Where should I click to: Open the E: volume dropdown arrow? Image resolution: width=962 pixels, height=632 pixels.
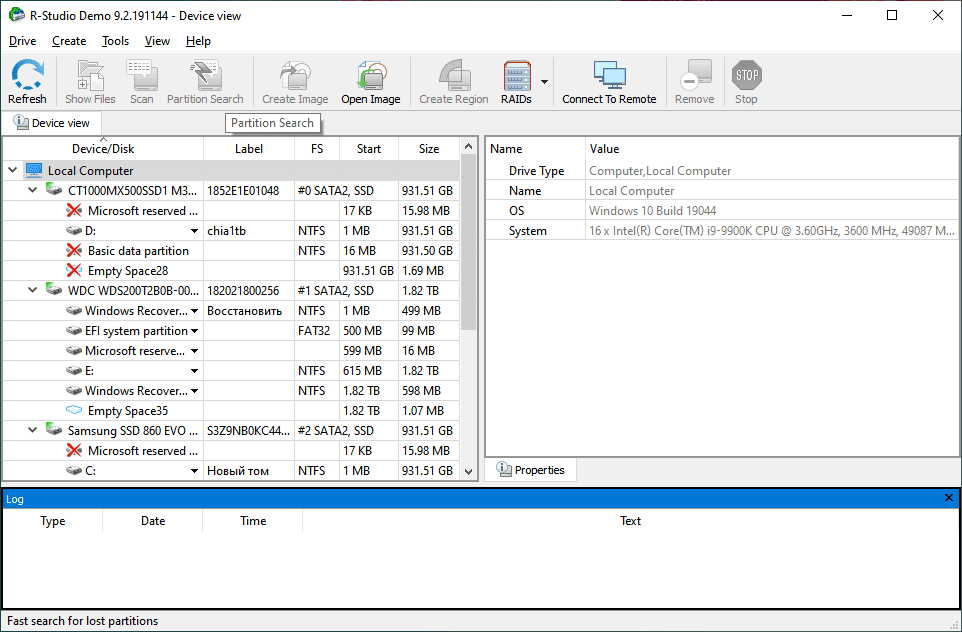coord(194,371)
